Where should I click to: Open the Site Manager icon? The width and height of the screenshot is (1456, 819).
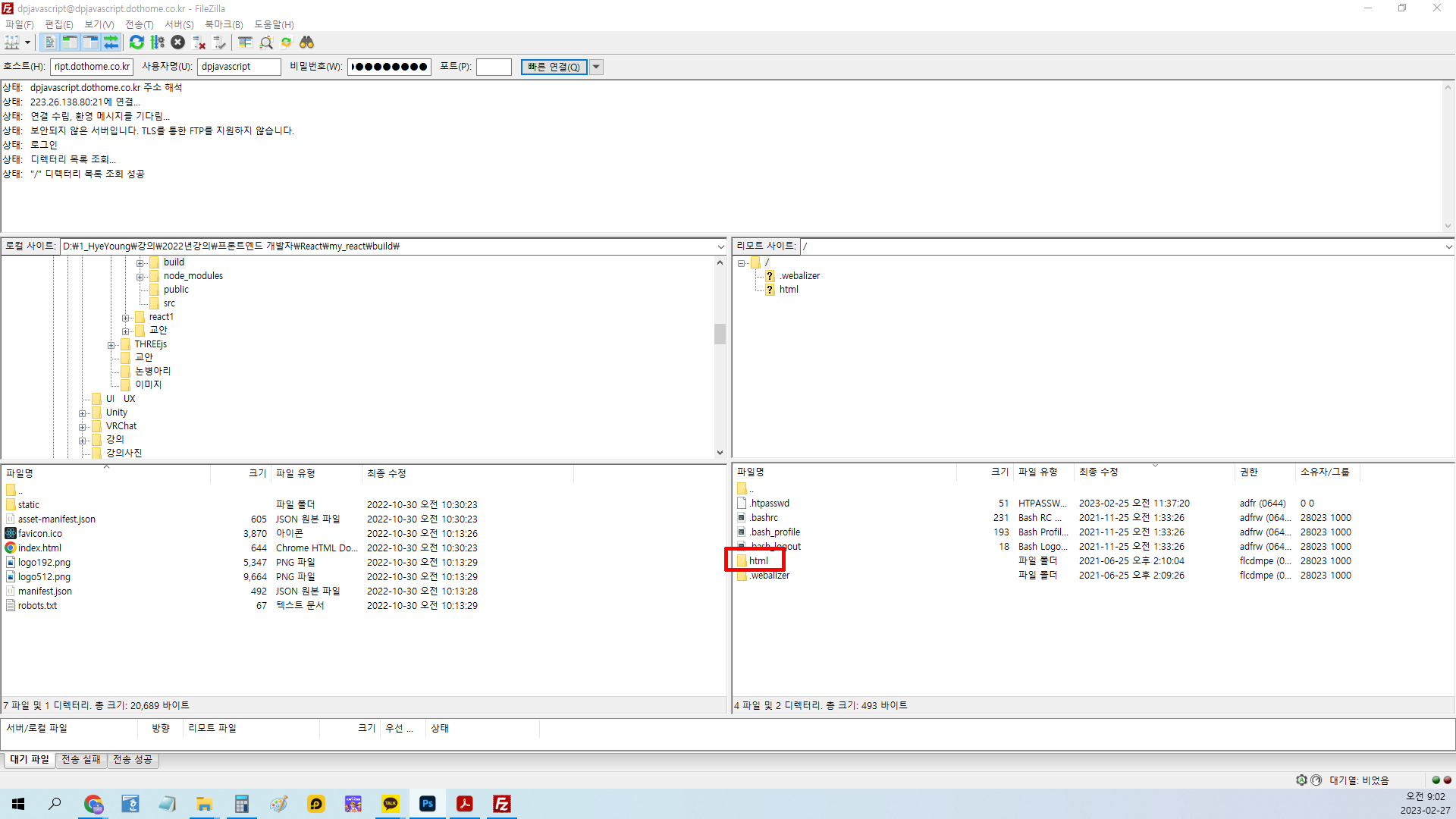click(x=12, y=42)
